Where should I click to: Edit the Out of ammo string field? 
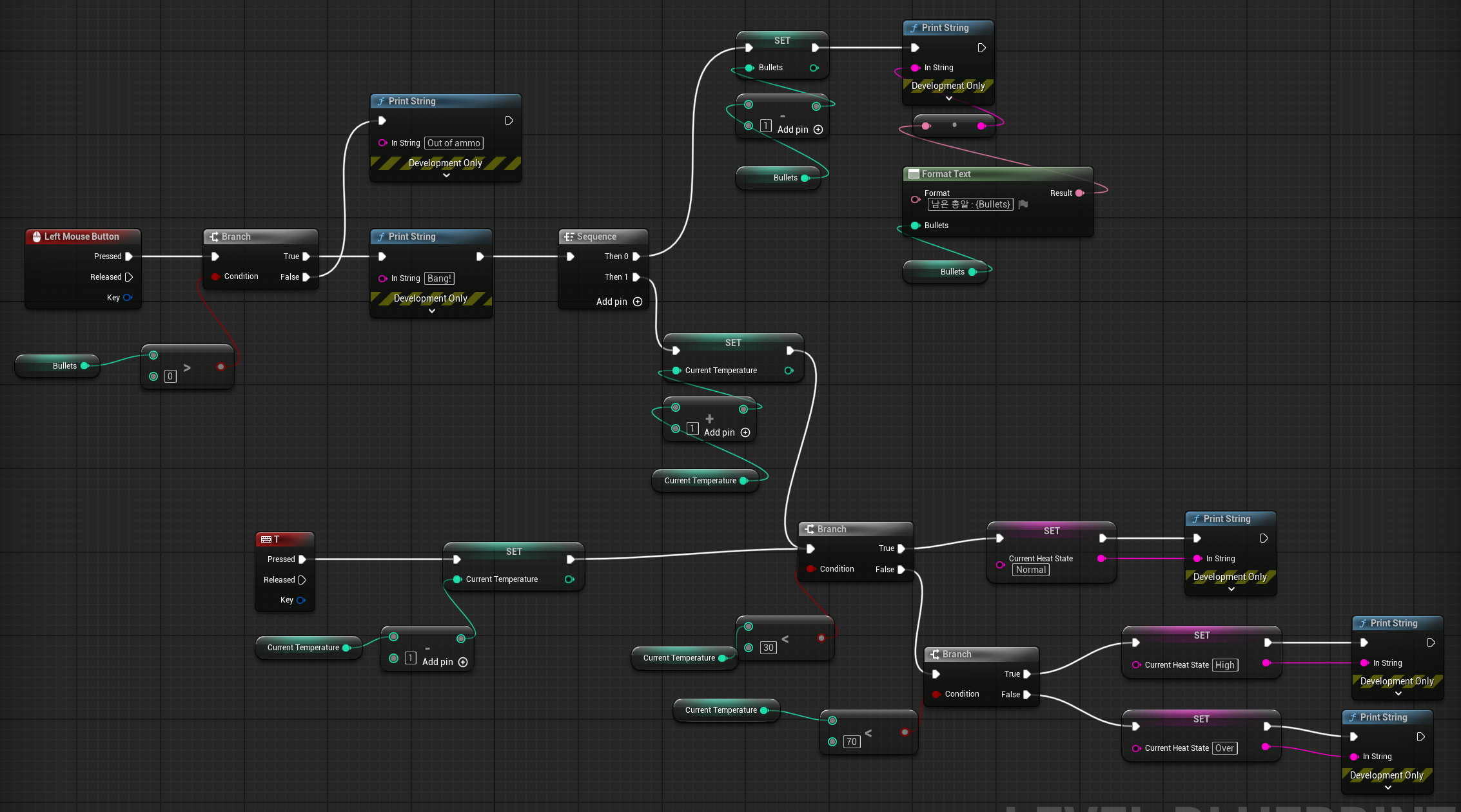pyautogui.click(x=453, y=143)
